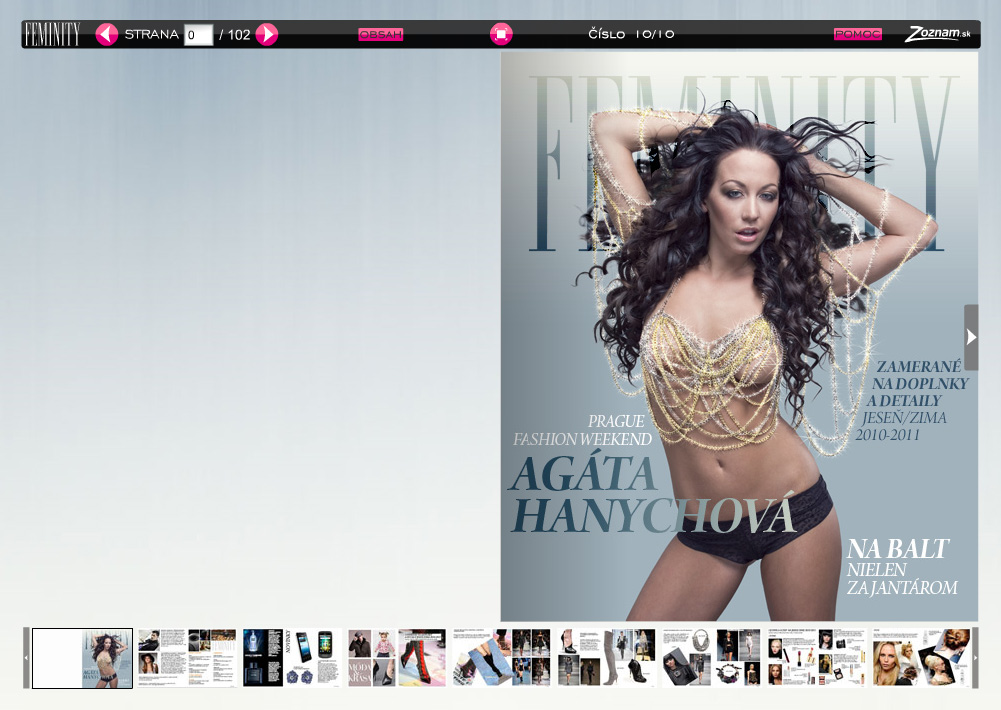This screenshot has height=710, width=1001.
Task: Click the "/ 102" total pages text
Action: click(x=234, y=35)
